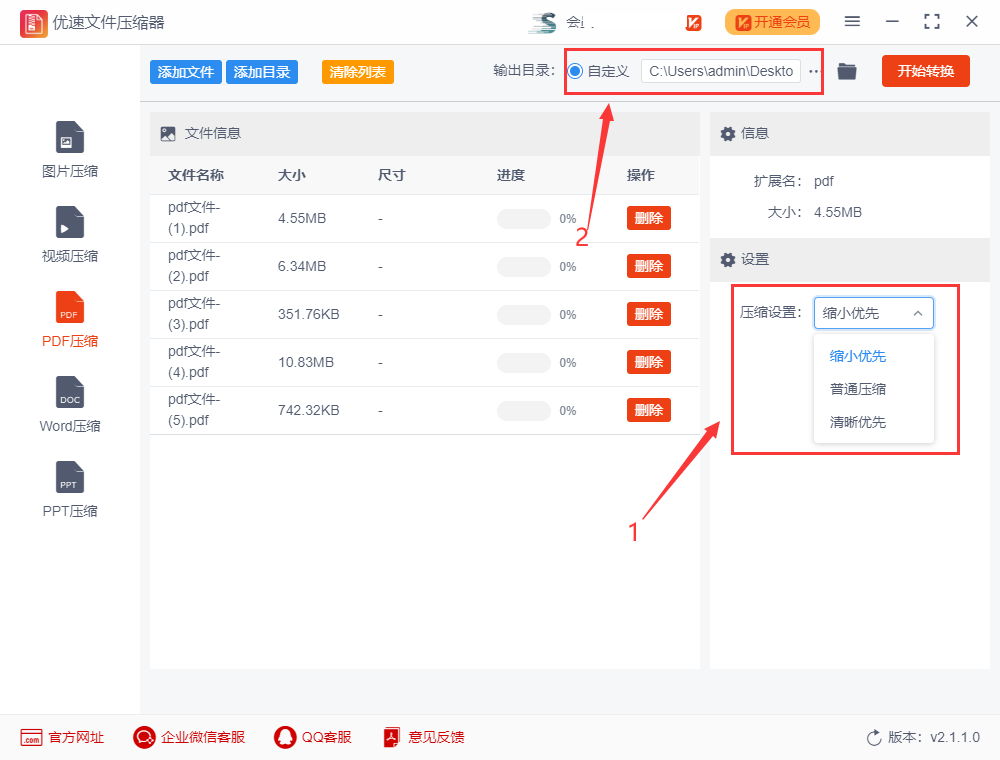Click the QQ客服 penguin icon

(x=285, y=738)
